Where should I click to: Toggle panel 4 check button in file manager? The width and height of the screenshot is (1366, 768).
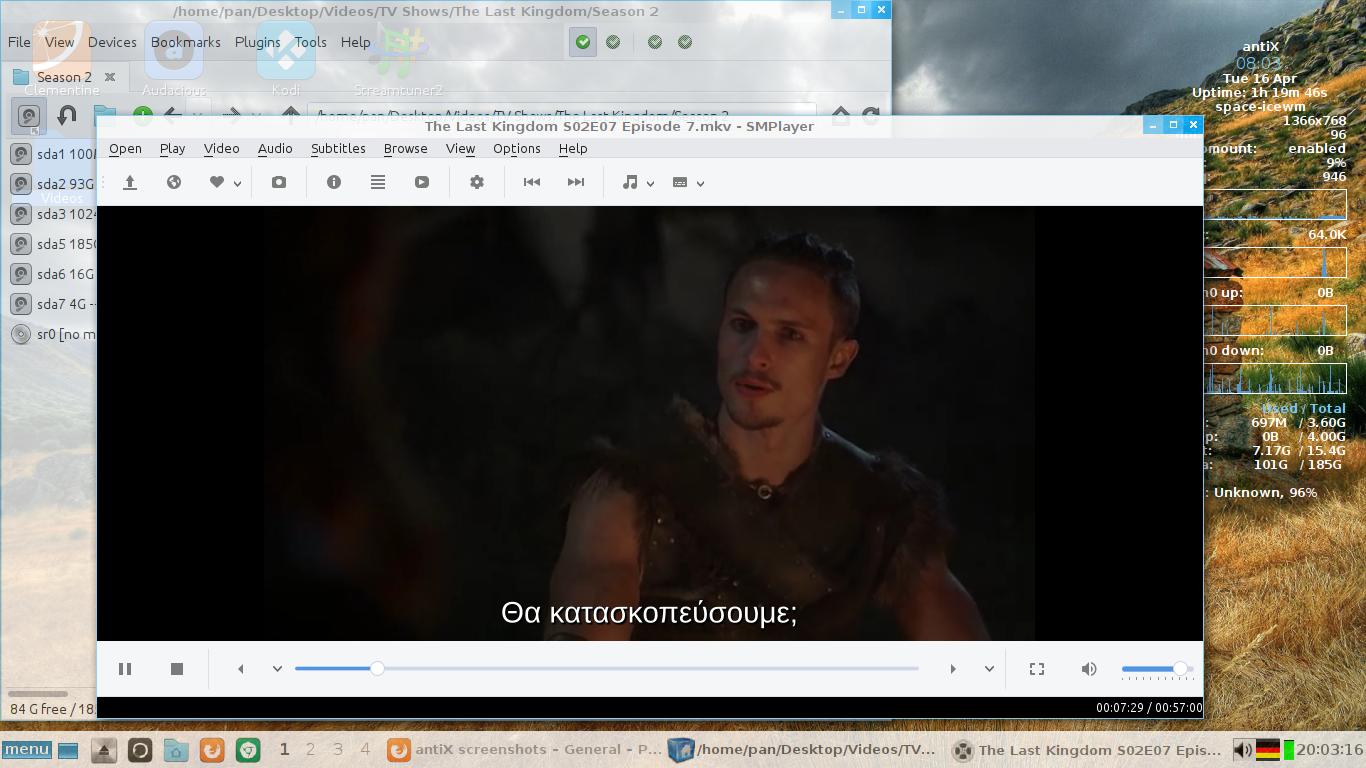[685, 42]
